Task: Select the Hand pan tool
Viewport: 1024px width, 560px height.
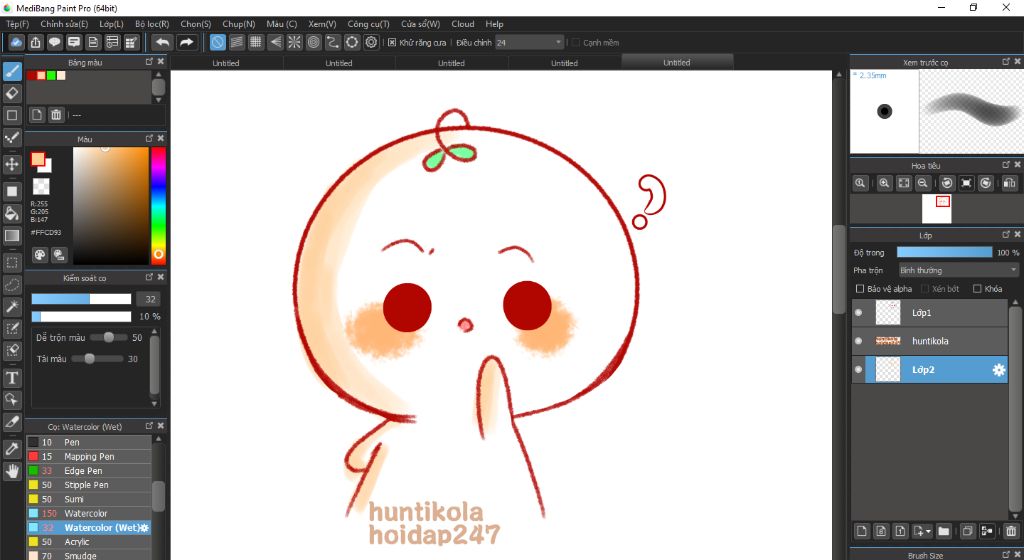Action: (12, 471)
